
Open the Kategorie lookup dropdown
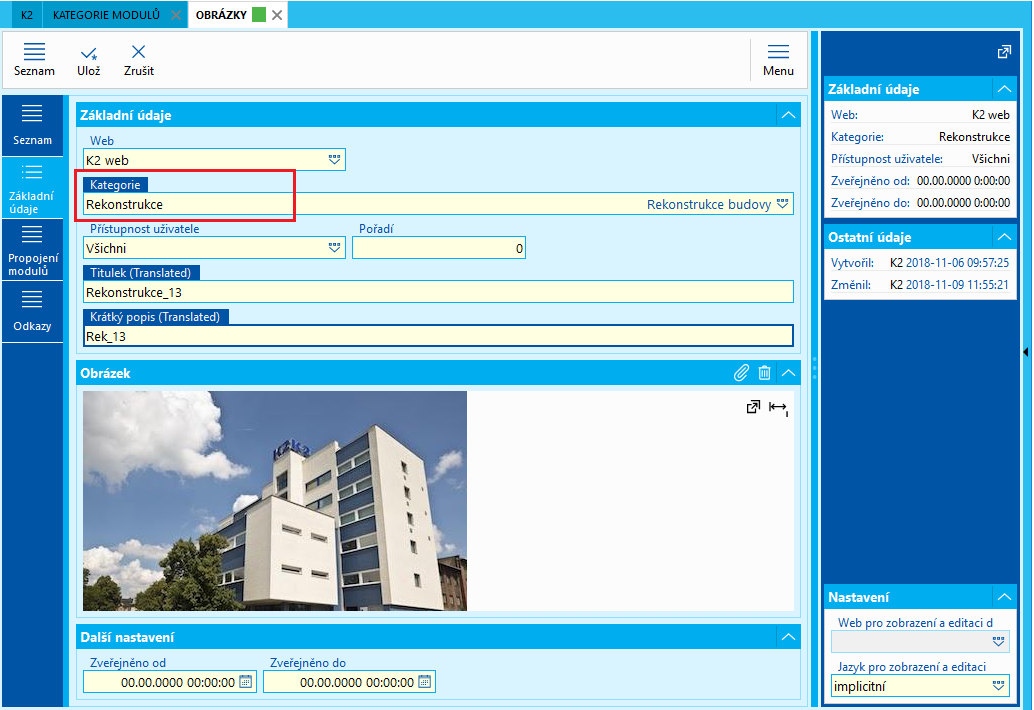click(x=783, y=204)
